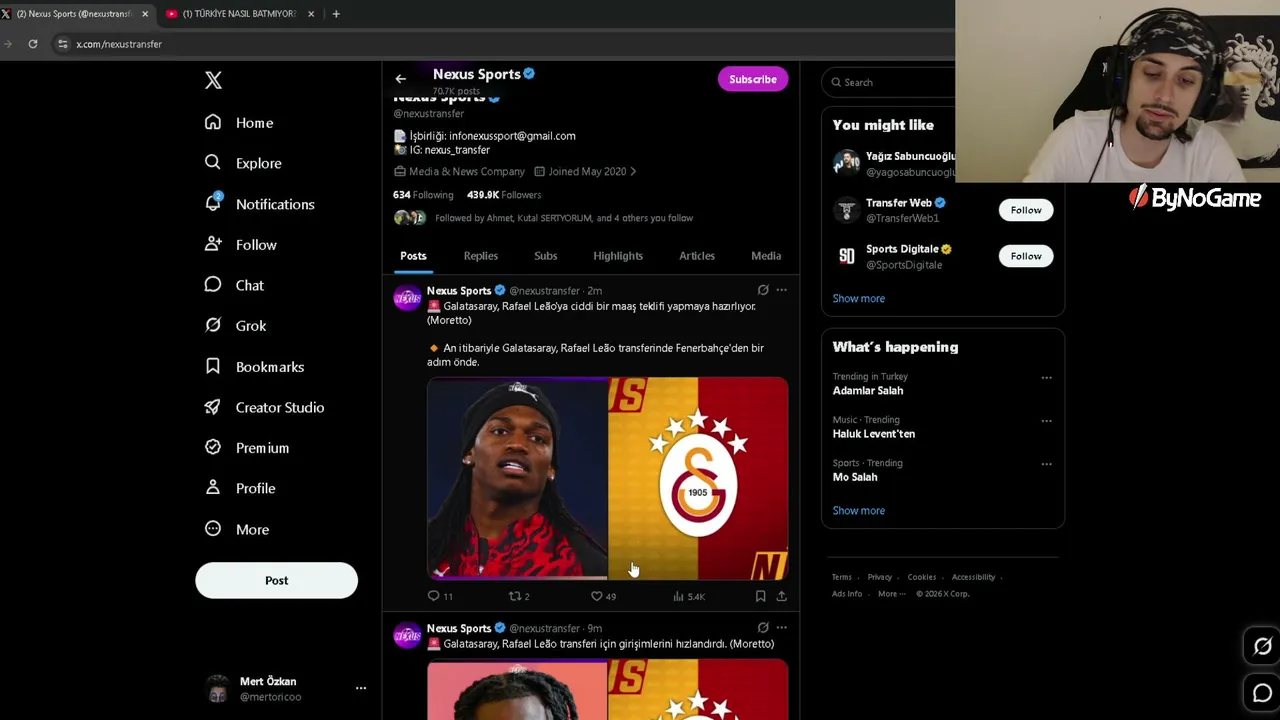Viewport: 1280px width, 720px height.
Task: Open the Cookies footer link
Action: [x=922, y=577]
